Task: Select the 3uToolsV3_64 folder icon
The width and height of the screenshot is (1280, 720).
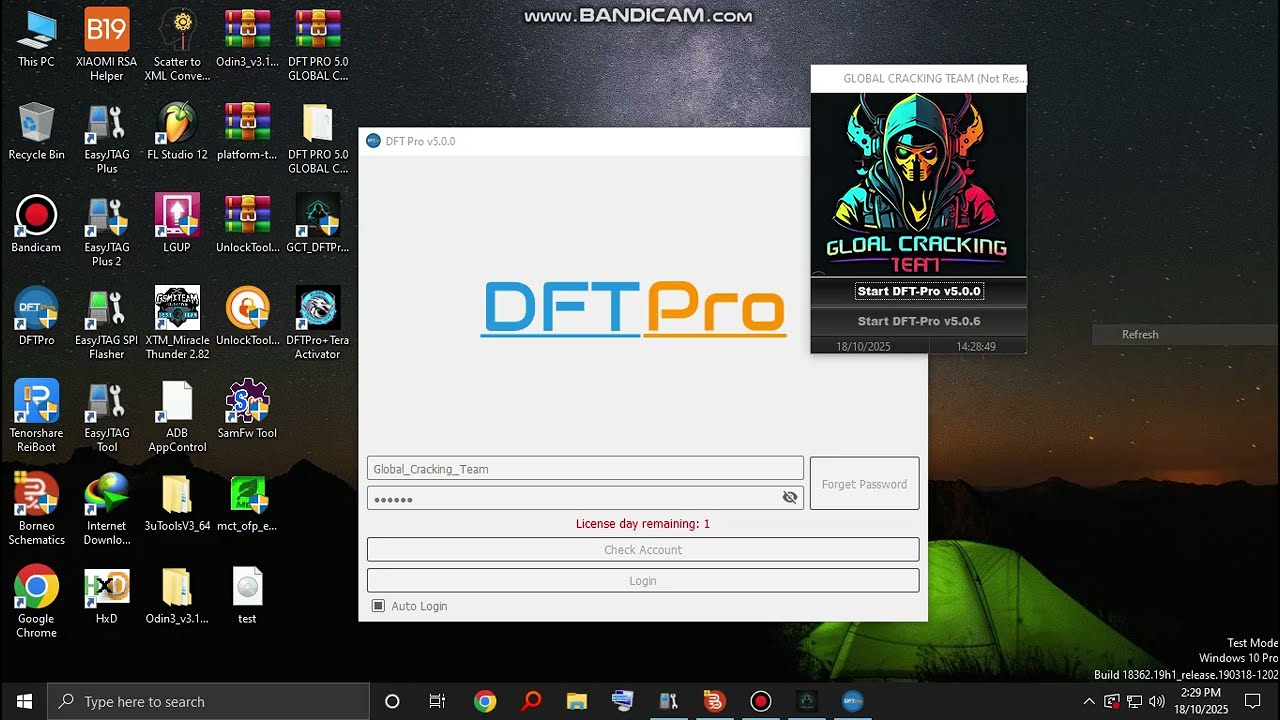Action: [x=177, y=502]
